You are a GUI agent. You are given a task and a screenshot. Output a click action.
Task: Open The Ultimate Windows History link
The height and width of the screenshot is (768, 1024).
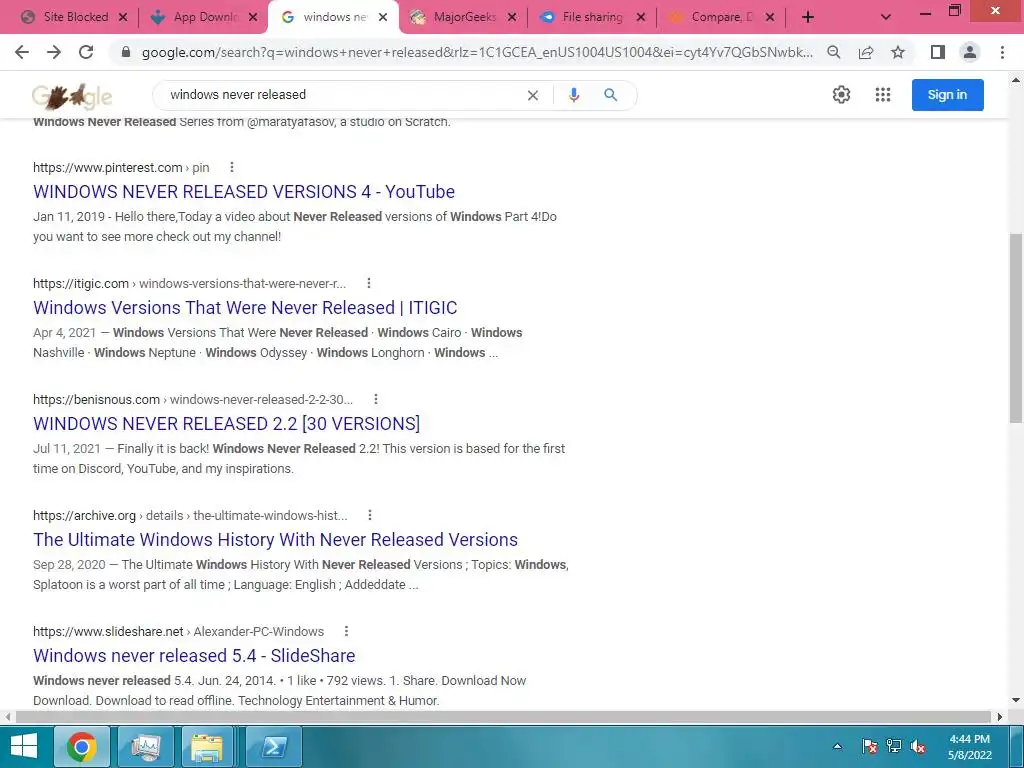276,539
